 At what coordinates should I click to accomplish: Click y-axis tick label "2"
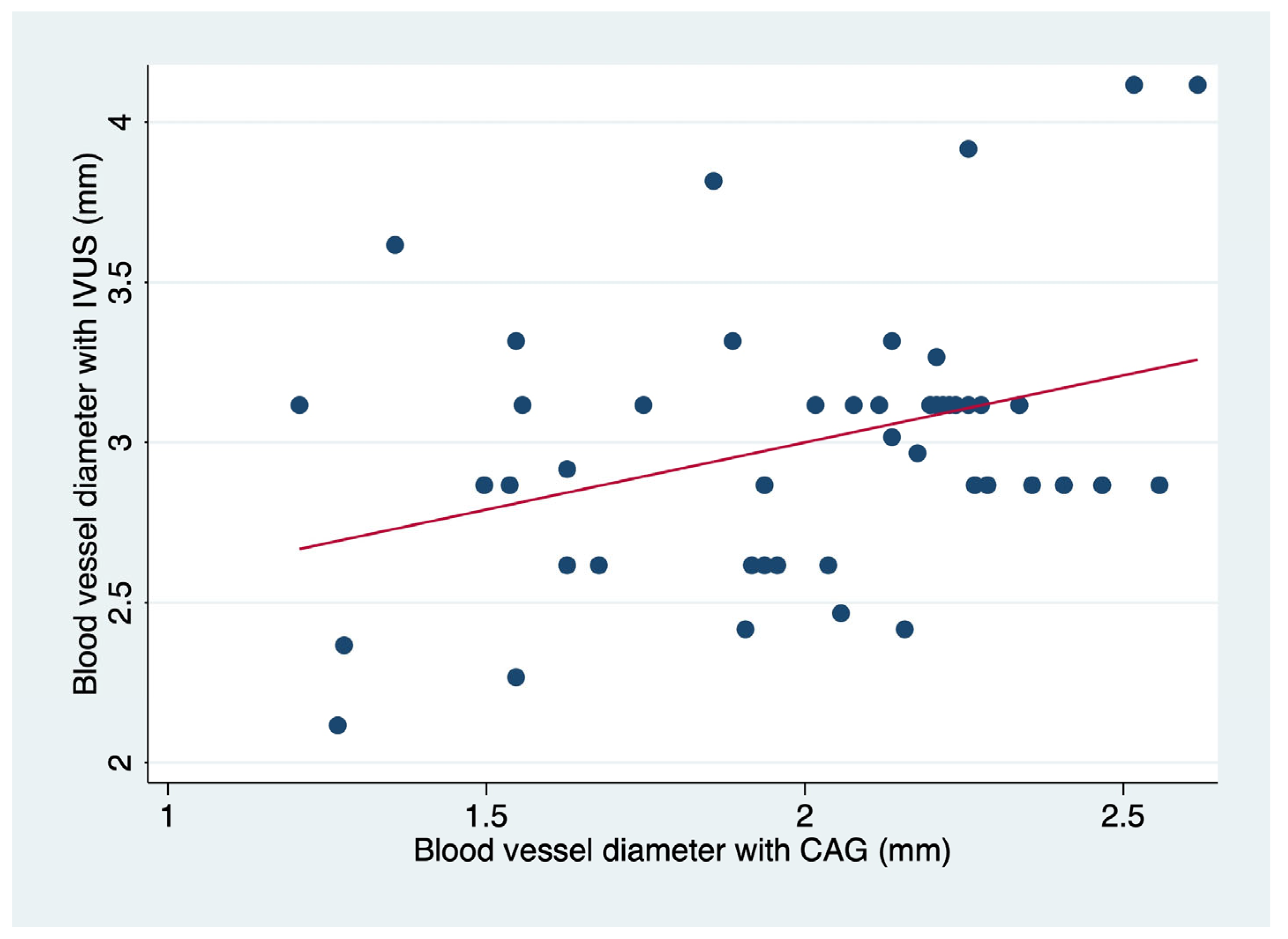[120, 763]
